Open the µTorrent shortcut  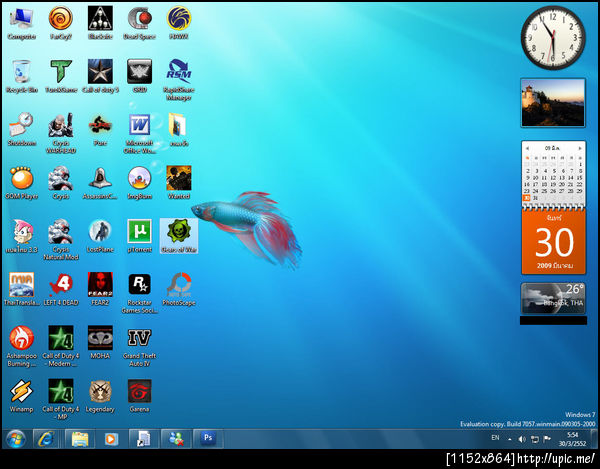click(x=139, y=236)
